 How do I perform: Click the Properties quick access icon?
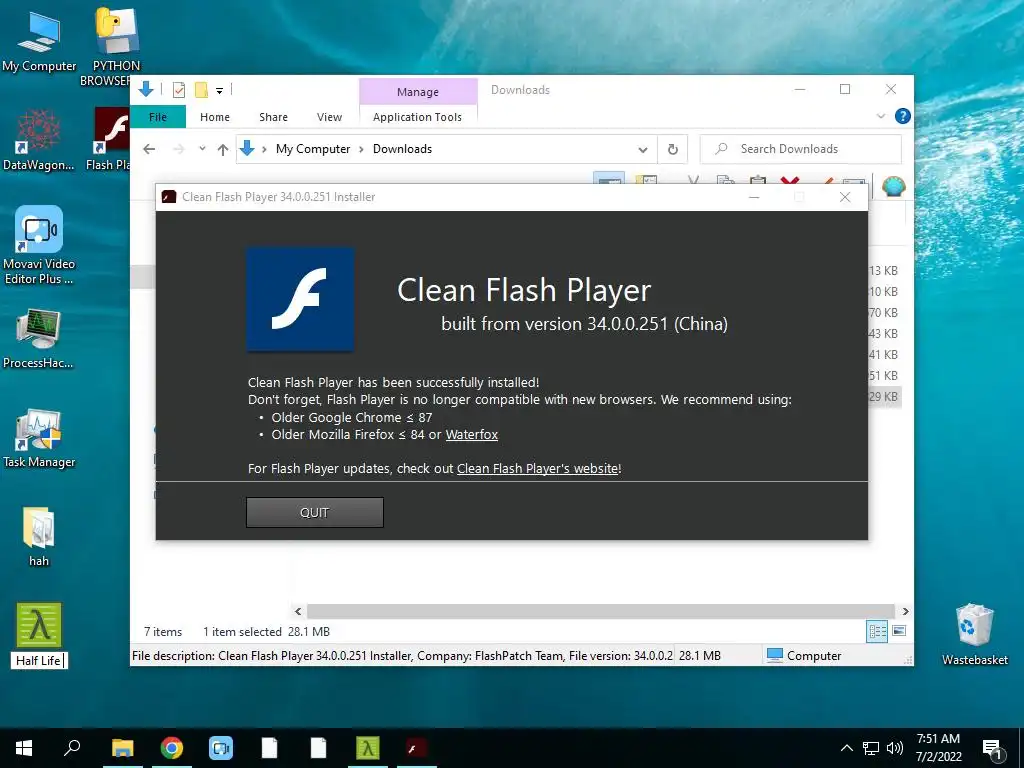178,90
